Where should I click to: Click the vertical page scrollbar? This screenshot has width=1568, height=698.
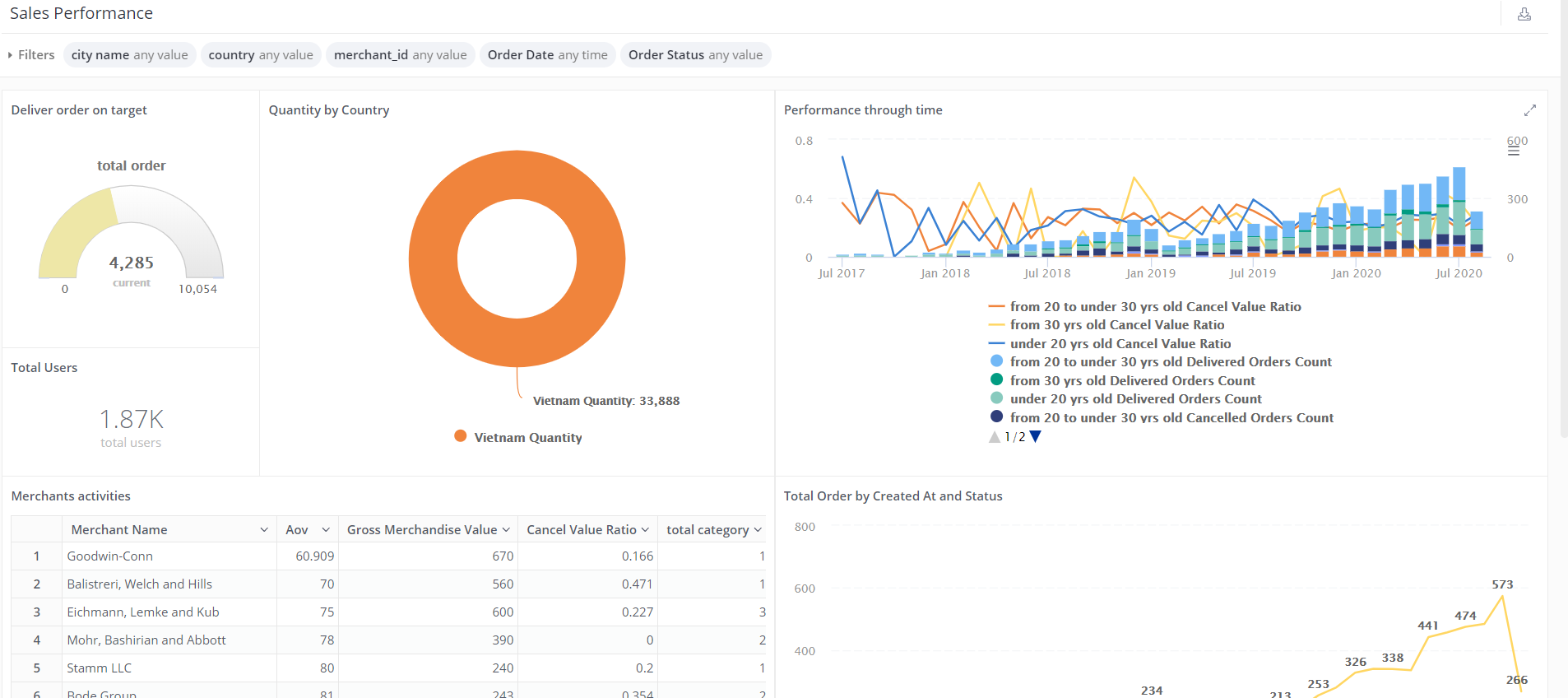click(1564, 218)
